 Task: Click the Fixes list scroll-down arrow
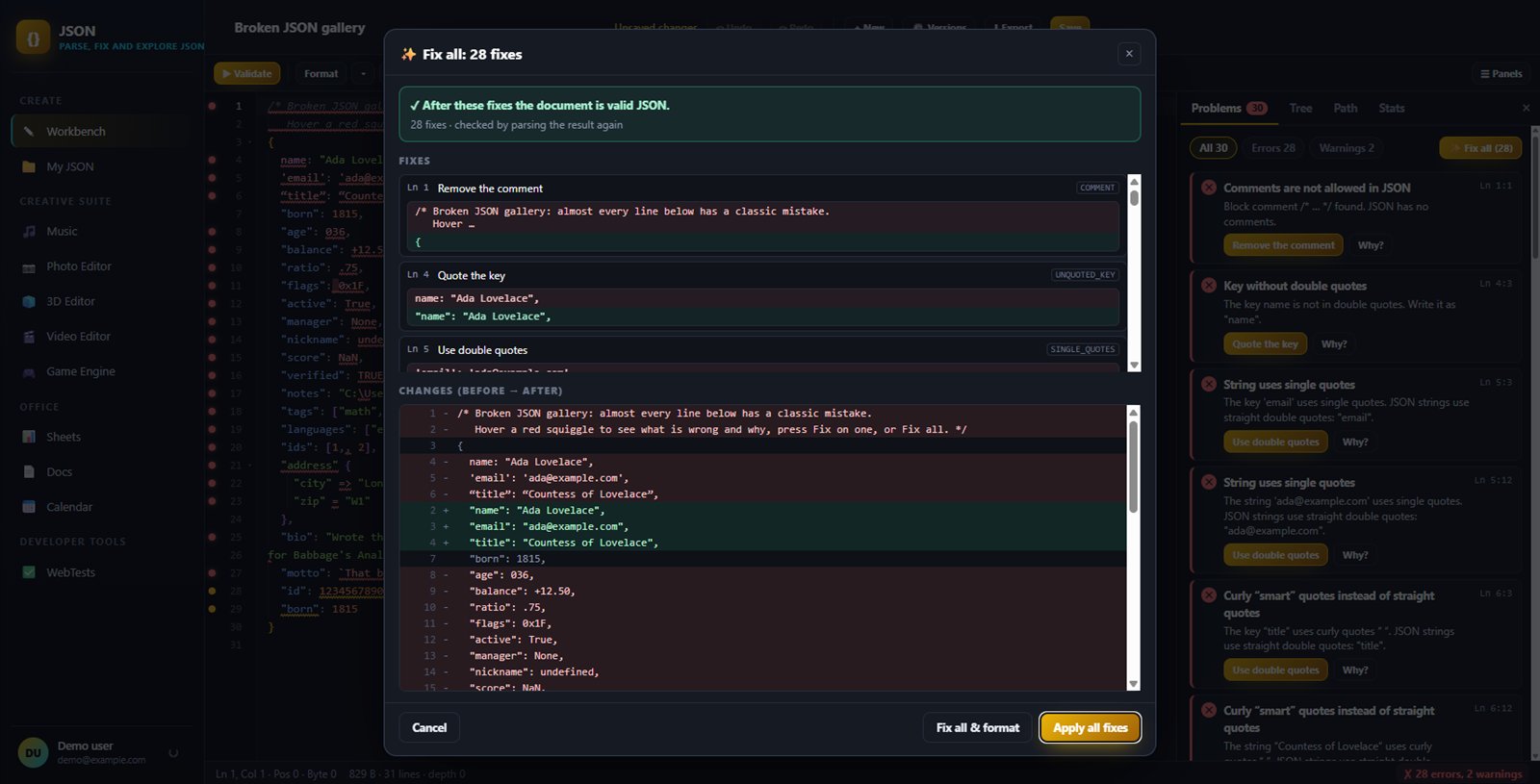pyautogui.click(x=1134, y=366)
